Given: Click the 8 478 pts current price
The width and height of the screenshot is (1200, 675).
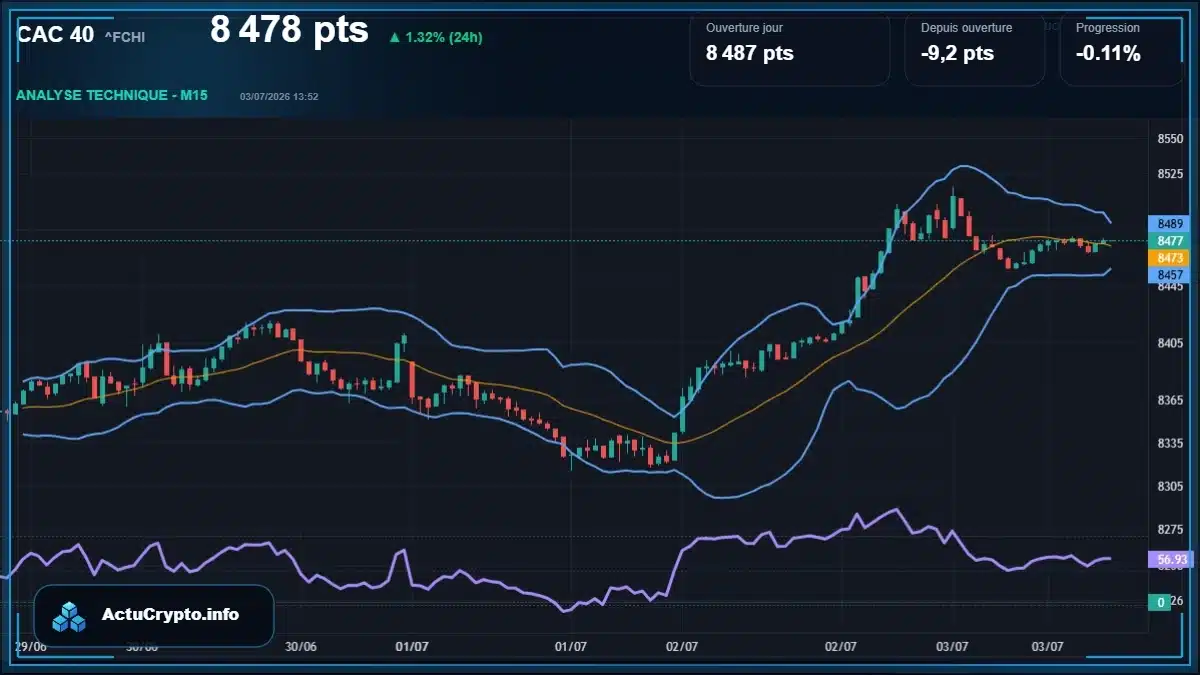Looking at the screenshot, I should pos(289,30).
